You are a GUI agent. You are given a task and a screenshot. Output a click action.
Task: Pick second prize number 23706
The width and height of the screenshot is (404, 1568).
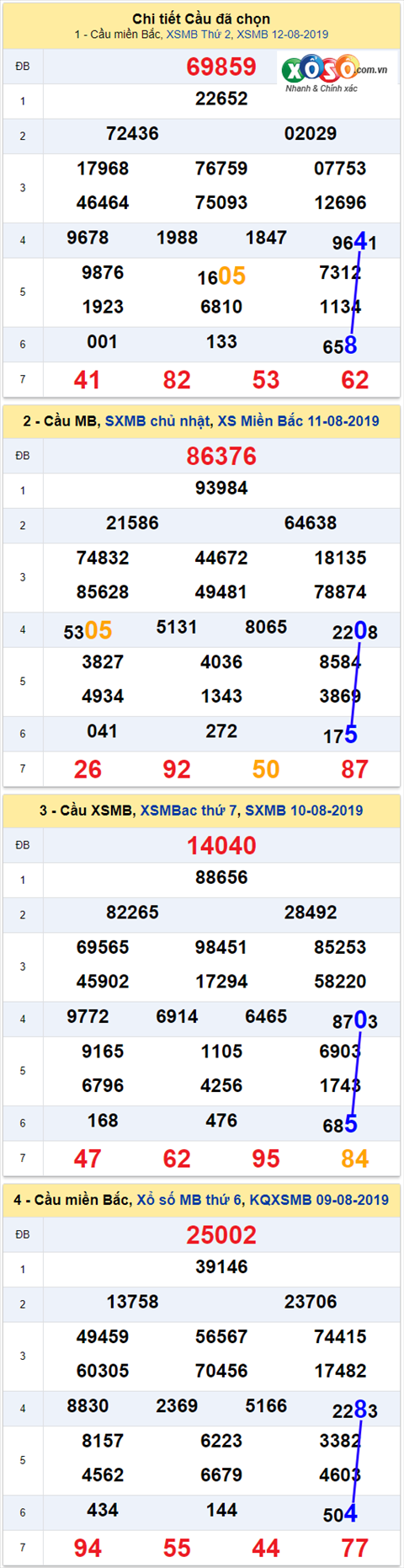coord(311,1301)
